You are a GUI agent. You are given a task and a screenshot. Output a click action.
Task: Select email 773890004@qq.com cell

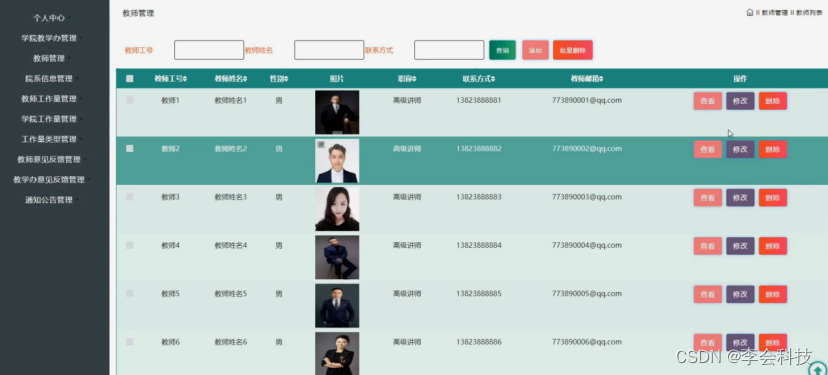[587, 245]
